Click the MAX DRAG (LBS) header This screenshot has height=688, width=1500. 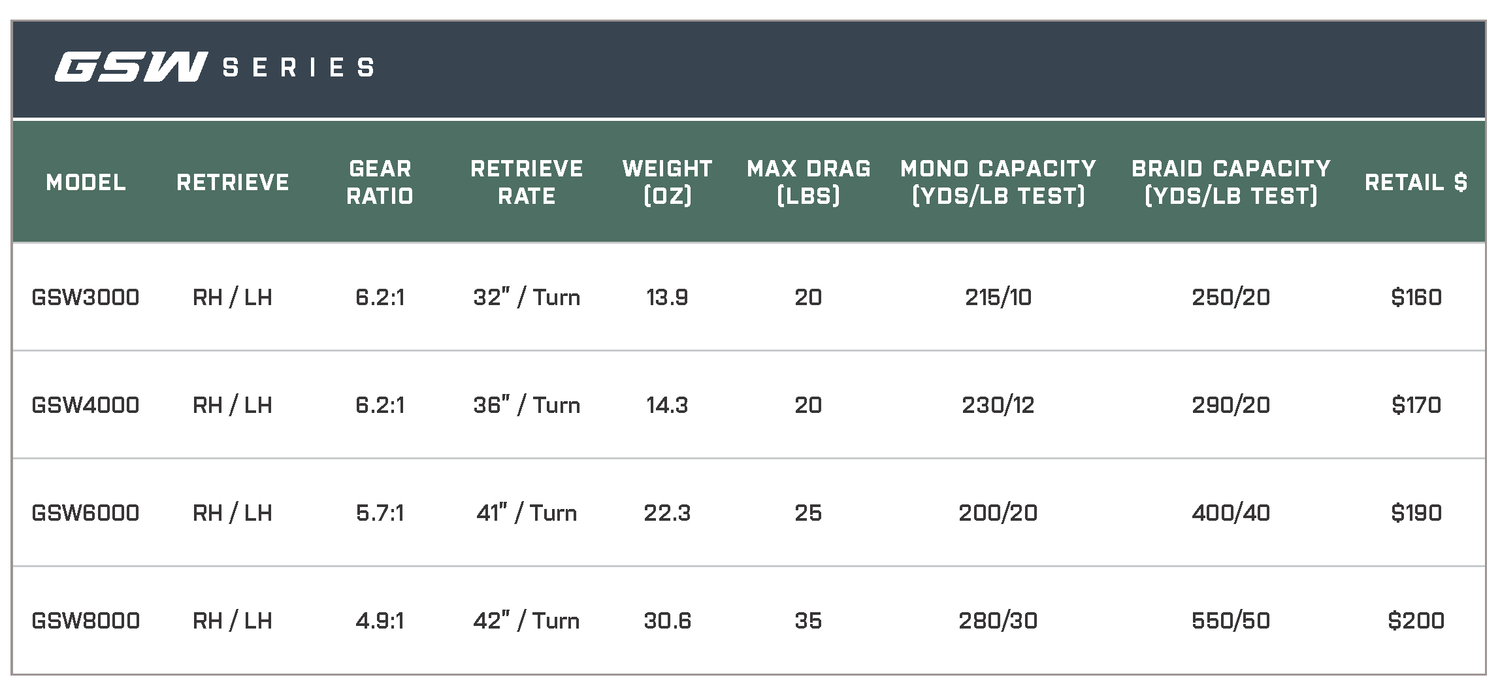pyautogui.click(x=808, y=182)
